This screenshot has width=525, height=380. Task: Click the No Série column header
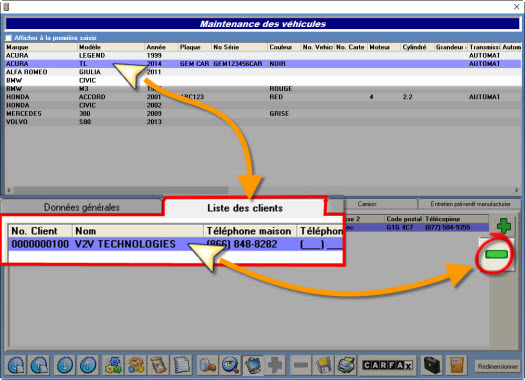click(239, 47)
